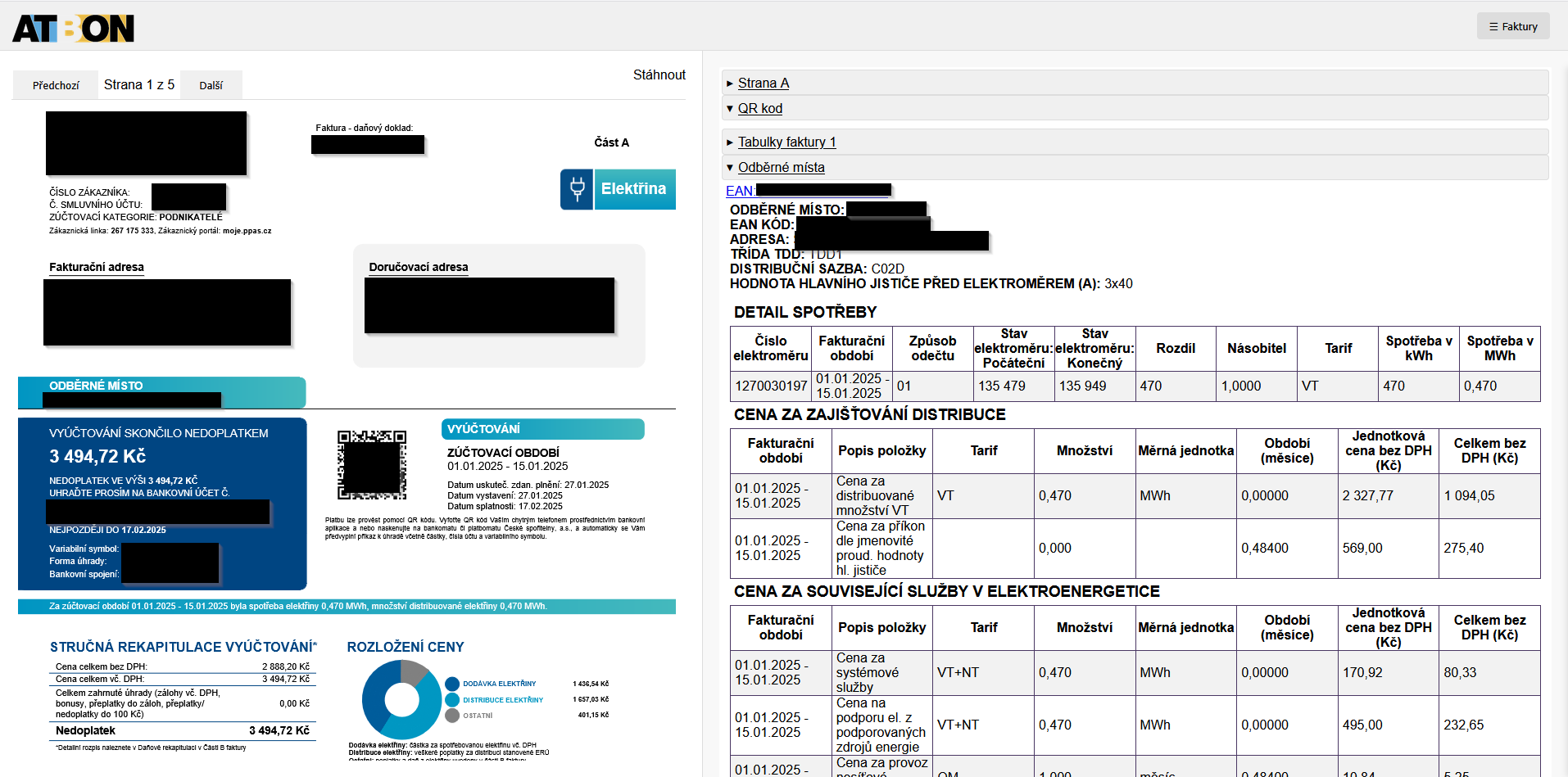Open the EAN link
This screenshot has height=777, width=1568.
tap(739, 191)
